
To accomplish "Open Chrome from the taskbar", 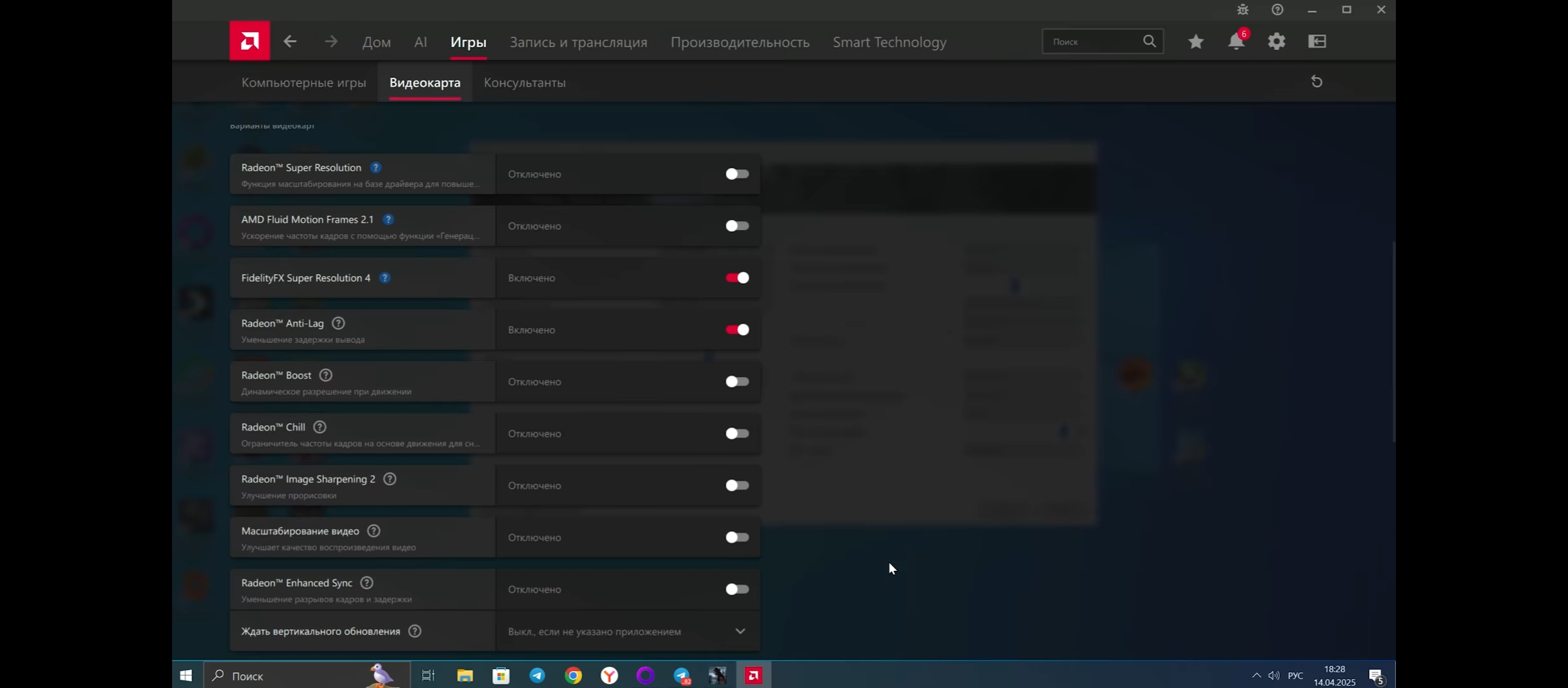I will [574, 675].
